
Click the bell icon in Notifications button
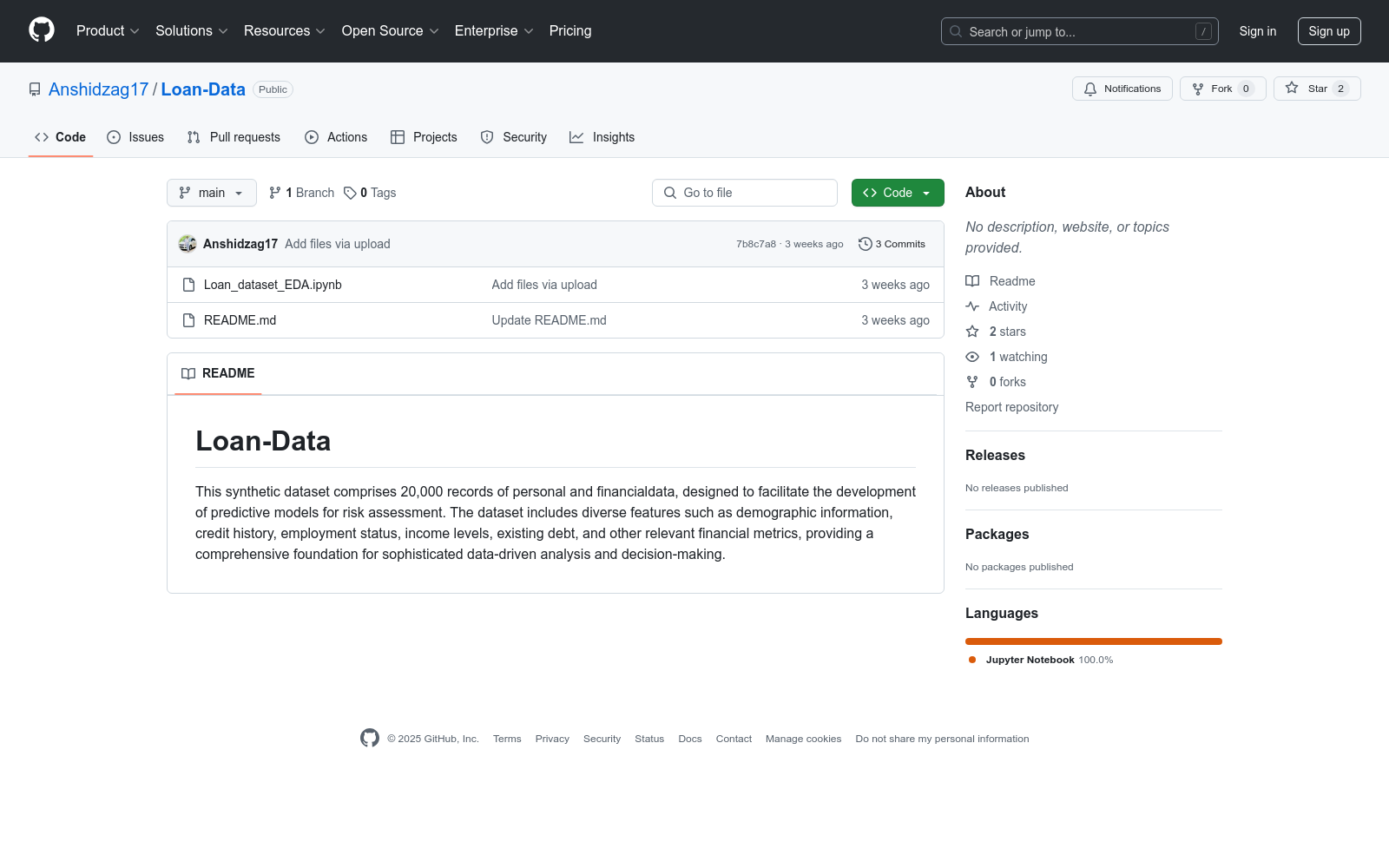click(x=1090, y=89)
